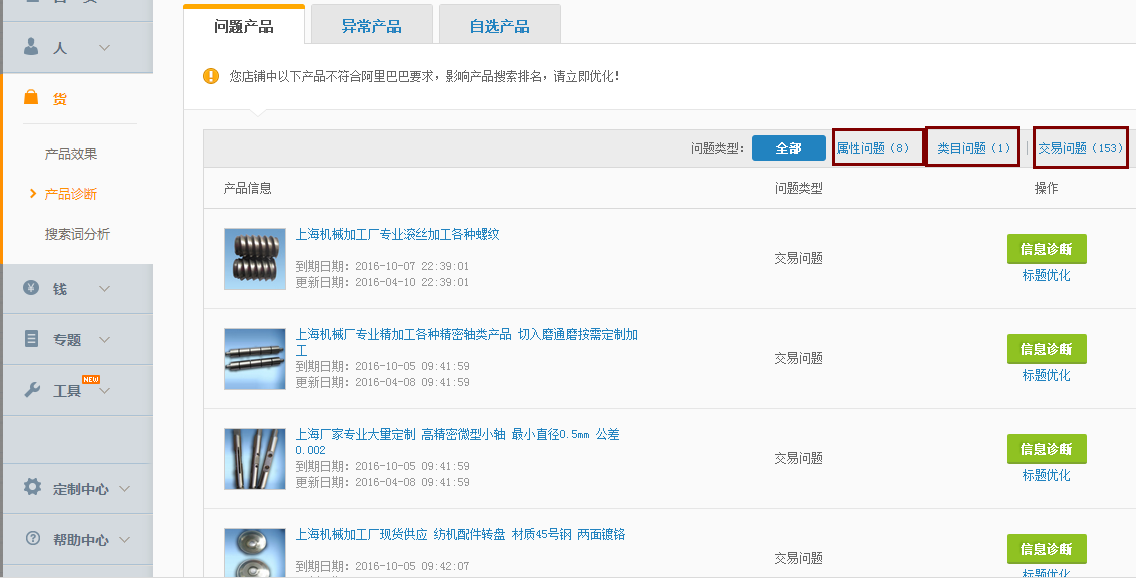Viewport: 1136px width, 578px height.
Task: Click the 专题 document icon
Action: coord(31,339)
